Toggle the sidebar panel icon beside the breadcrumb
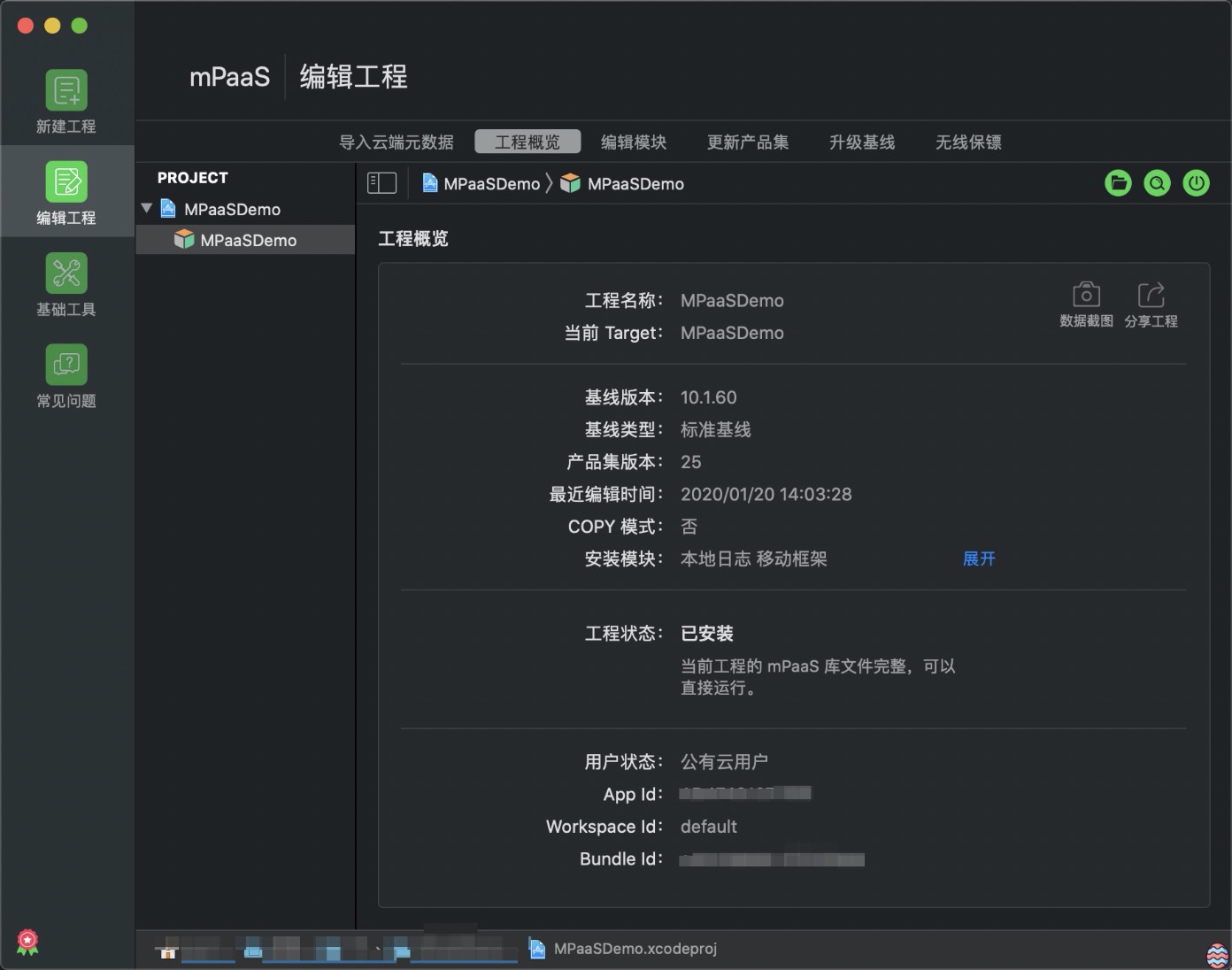 tap(381, 183)
